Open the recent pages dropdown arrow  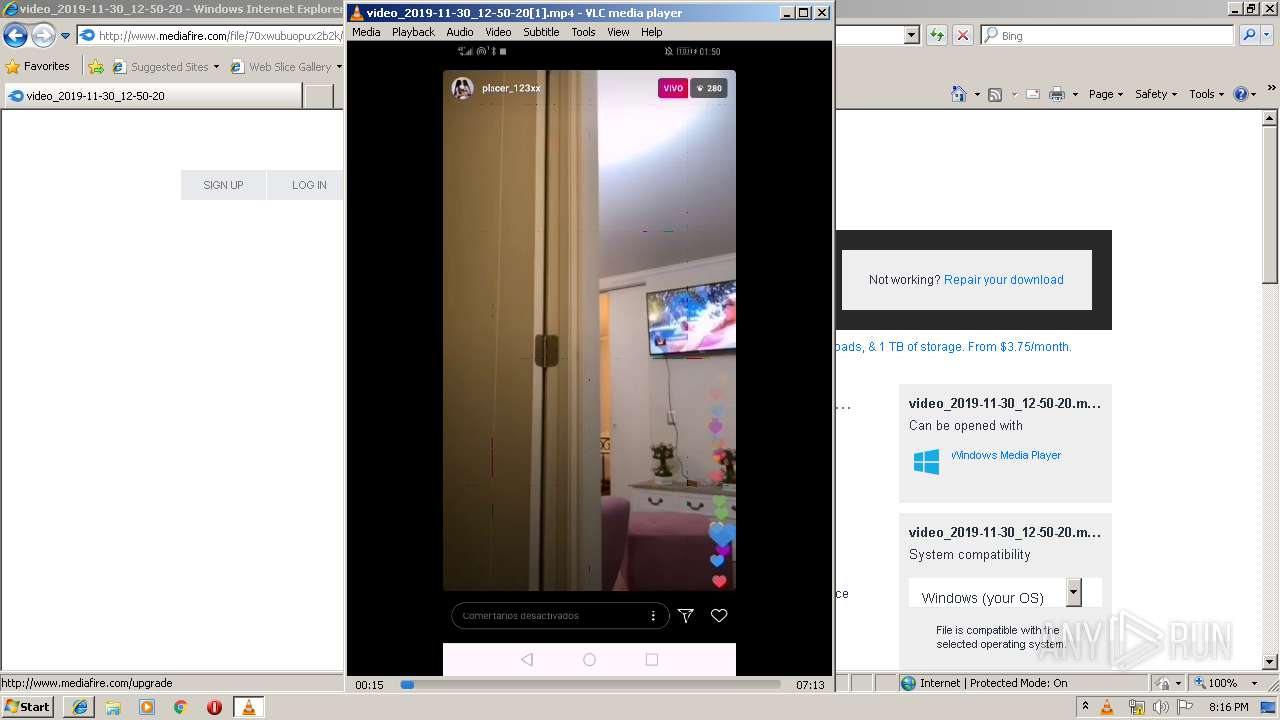point(65,36)
